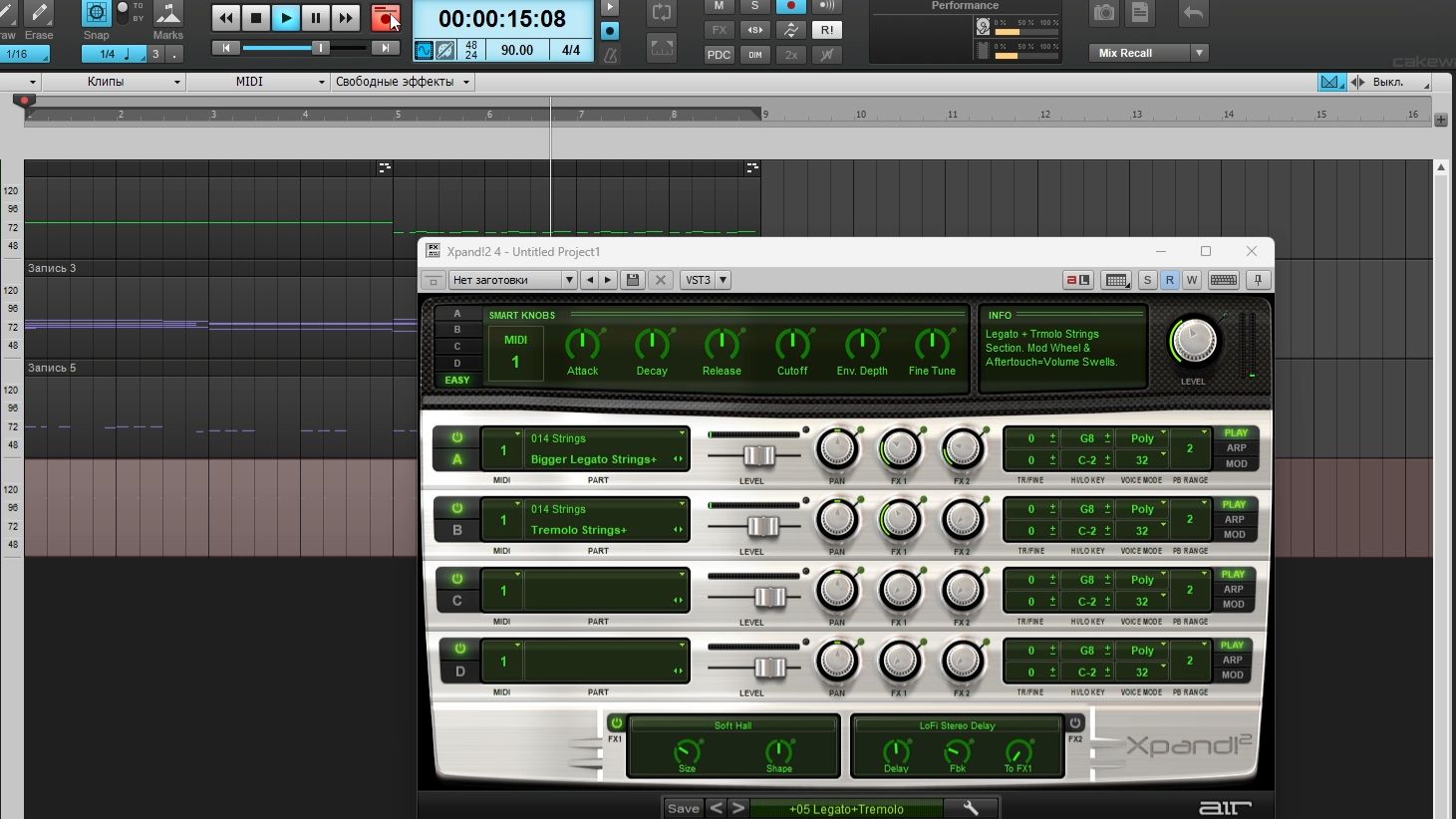
Task: Select the EASY smart knobs tab
Action: [457, 381]
